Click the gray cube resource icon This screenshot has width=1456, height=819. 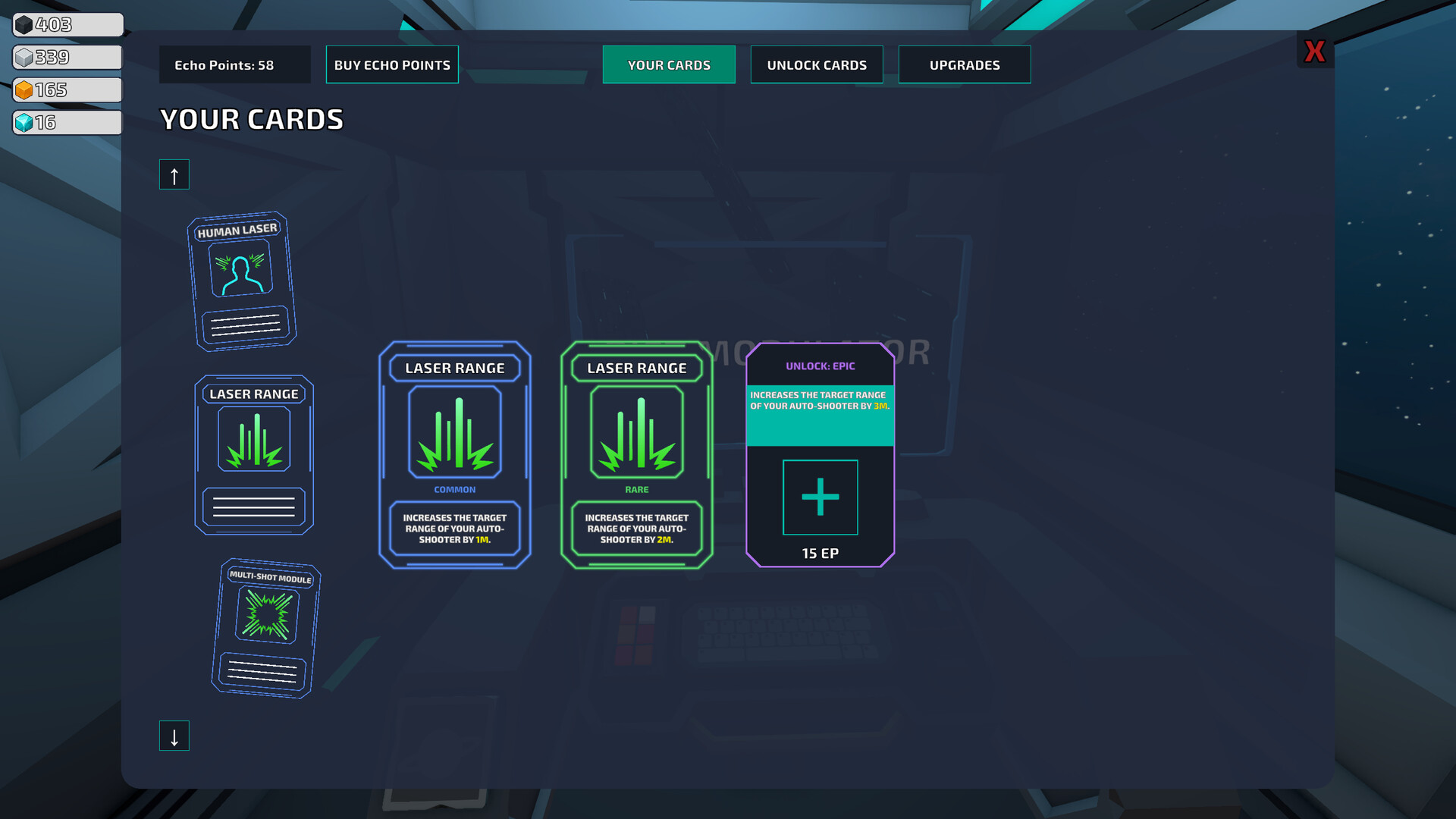(x=24, y=58)
